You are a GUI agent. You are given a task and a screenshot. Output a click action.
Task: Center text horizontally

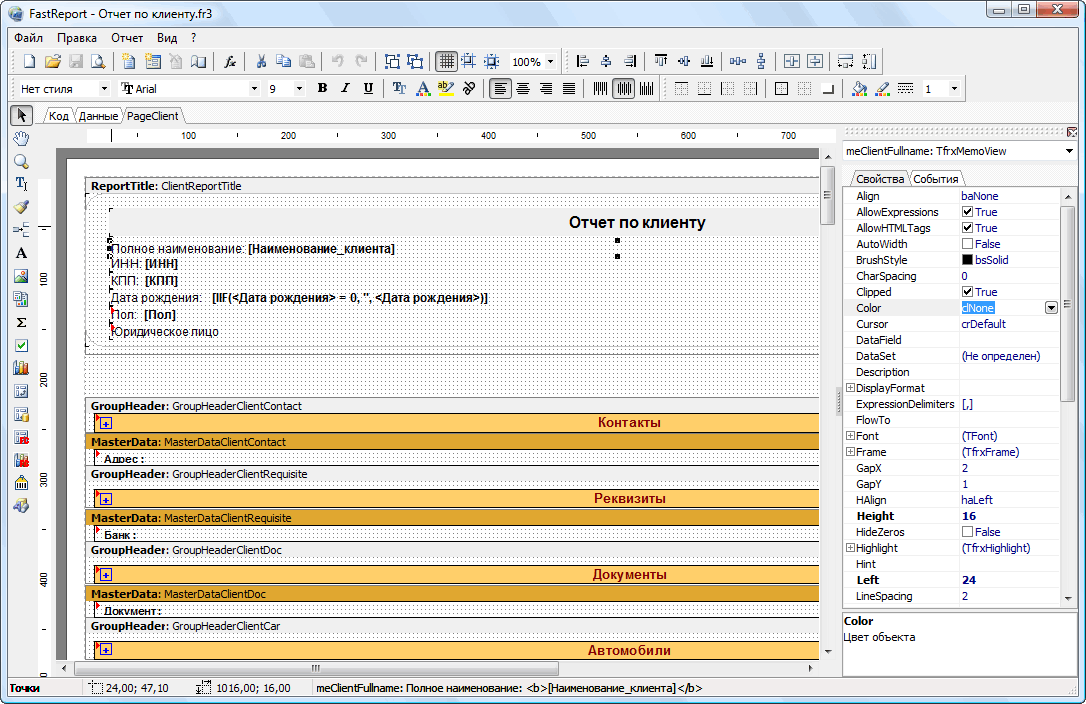pos(523,88)
